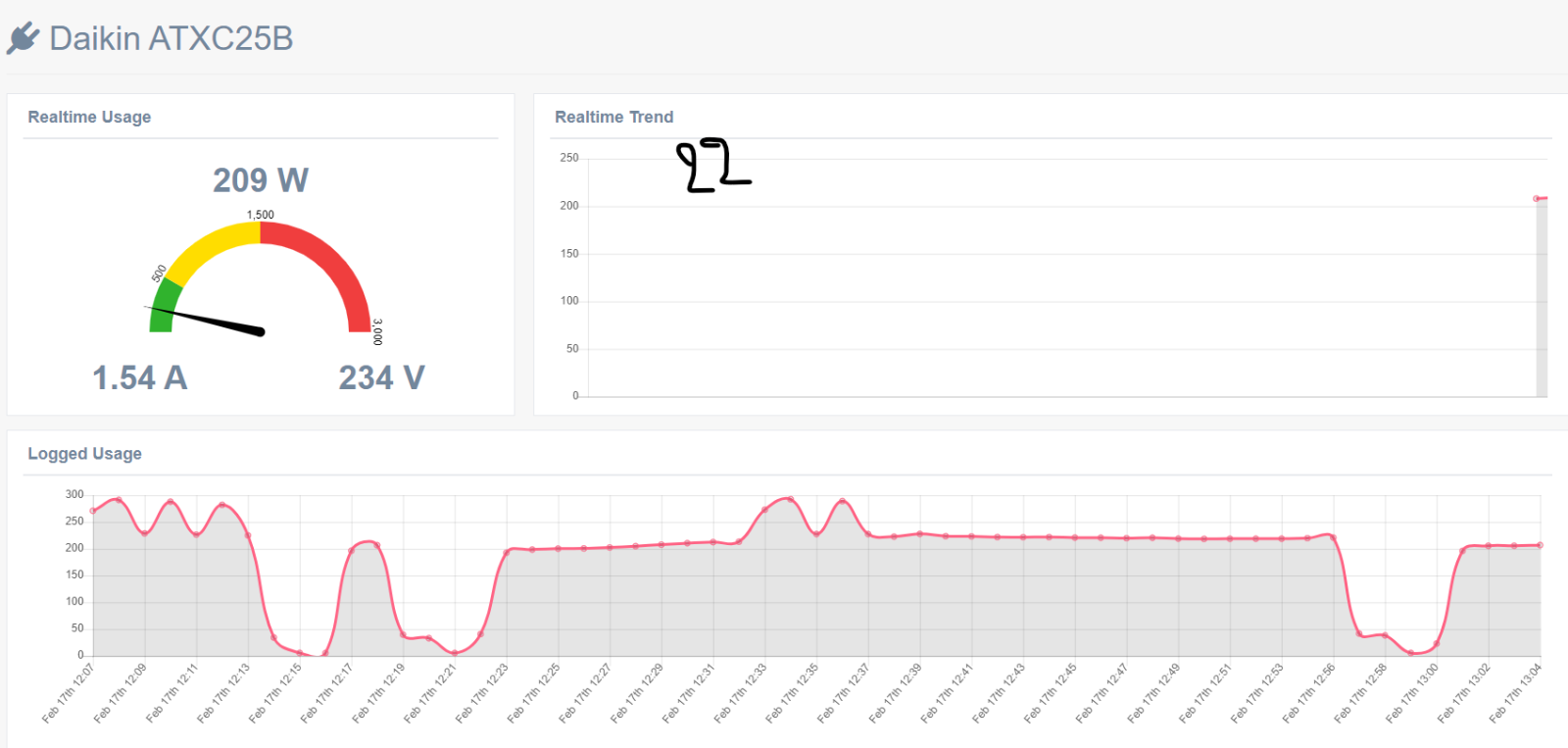Click the 1.54 A current reading
1568x748 pixels.
[x=139, y=377]
